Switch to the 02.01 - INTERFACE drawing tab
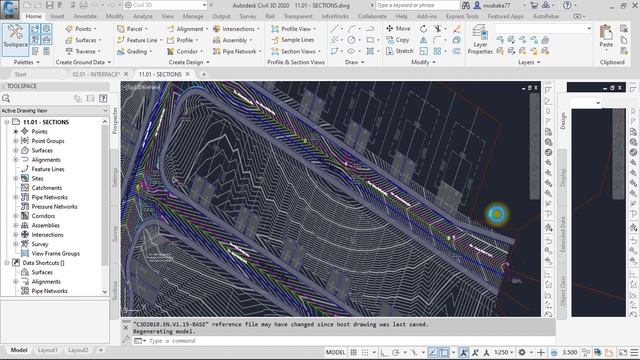 [x=96, y=74]
